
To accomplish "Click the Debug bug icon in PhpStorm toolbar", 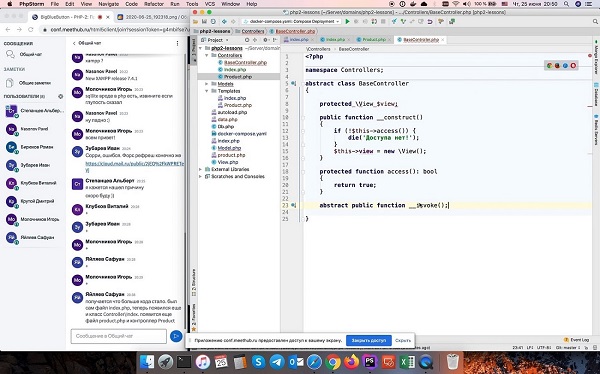I will coord(356,22).
